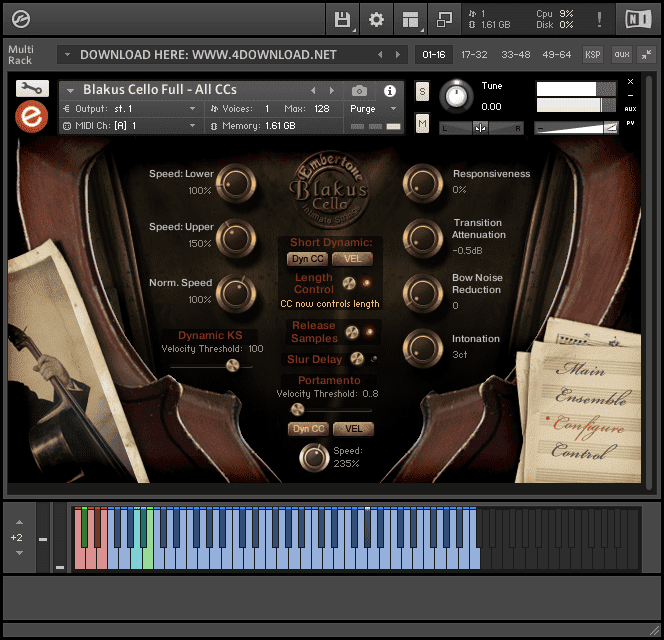Switch to 33-48 rack page
The width and height of the screenshot is (664, 640).
click(x=515, y=55)
